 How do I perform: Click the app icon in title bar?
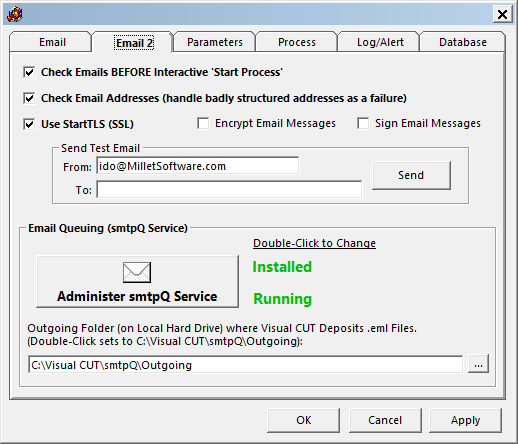click(x=15, y=14)
